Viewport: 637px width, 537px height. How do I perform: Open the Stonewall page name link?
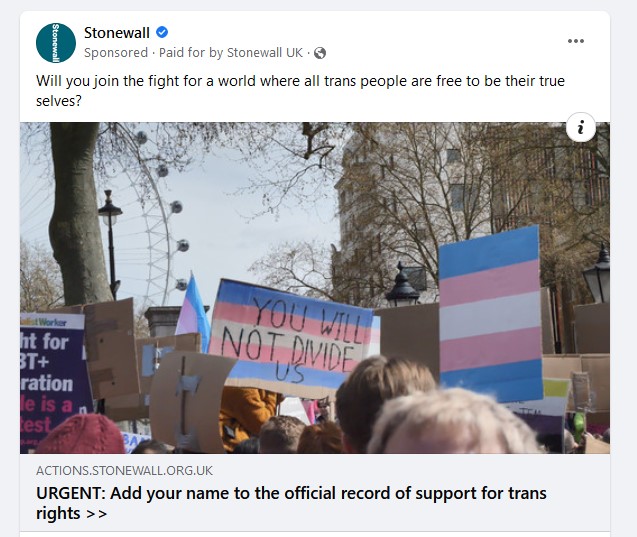(x=117, y=32)
